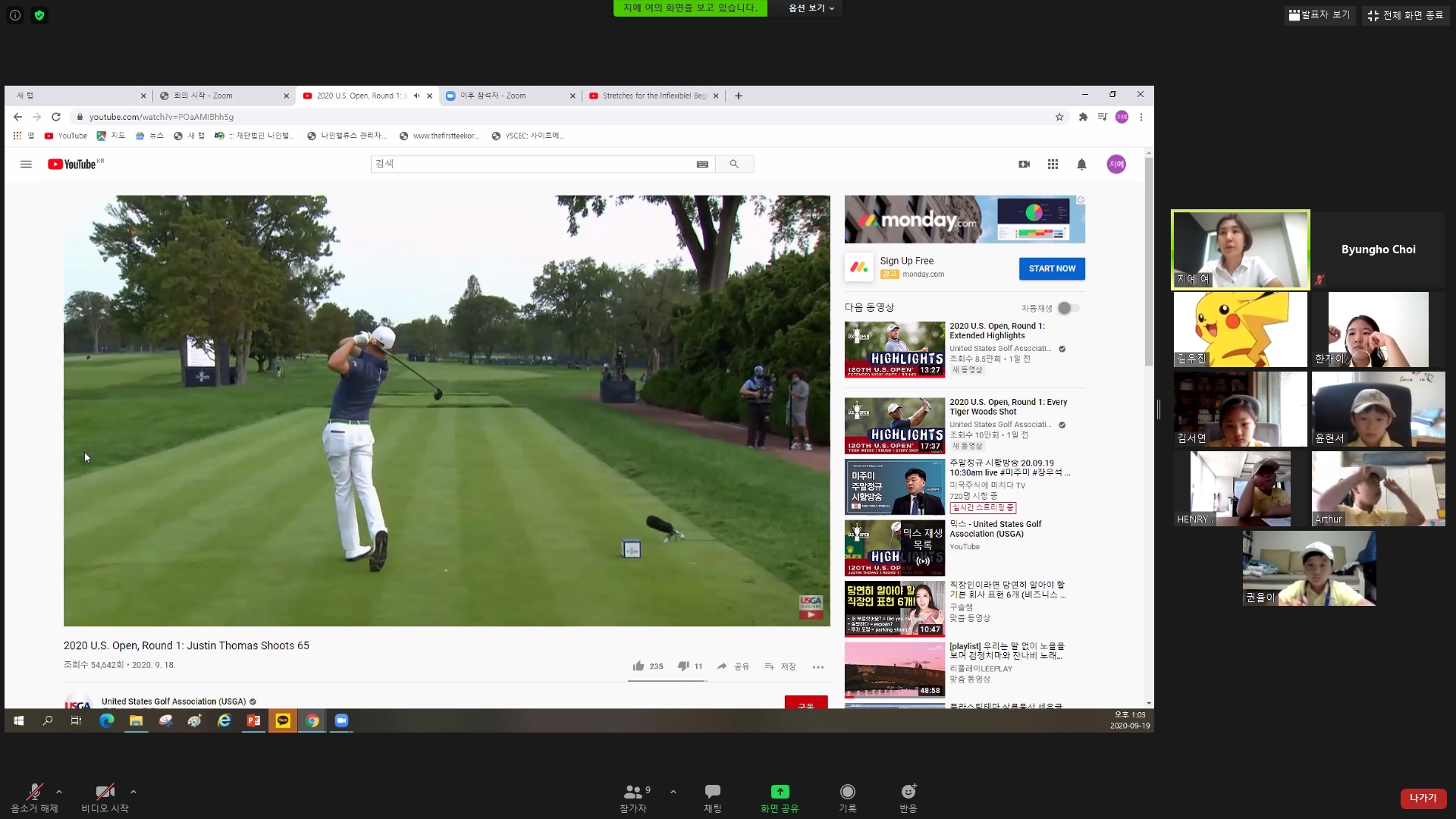The height and width of the screenshot is (819, 1456).
Task: Open the Zoom Chat panel
Action: [712, 792]
